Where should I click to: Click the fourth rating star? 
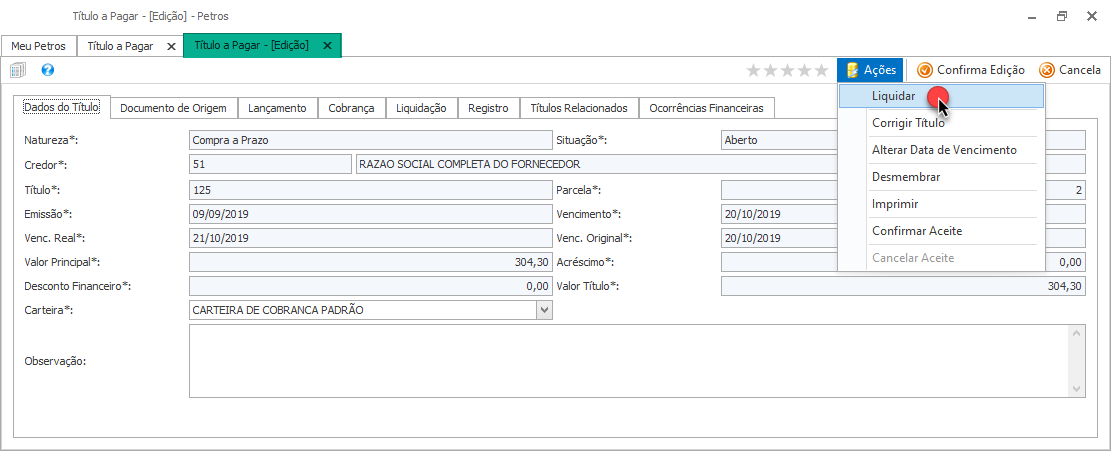804,70
